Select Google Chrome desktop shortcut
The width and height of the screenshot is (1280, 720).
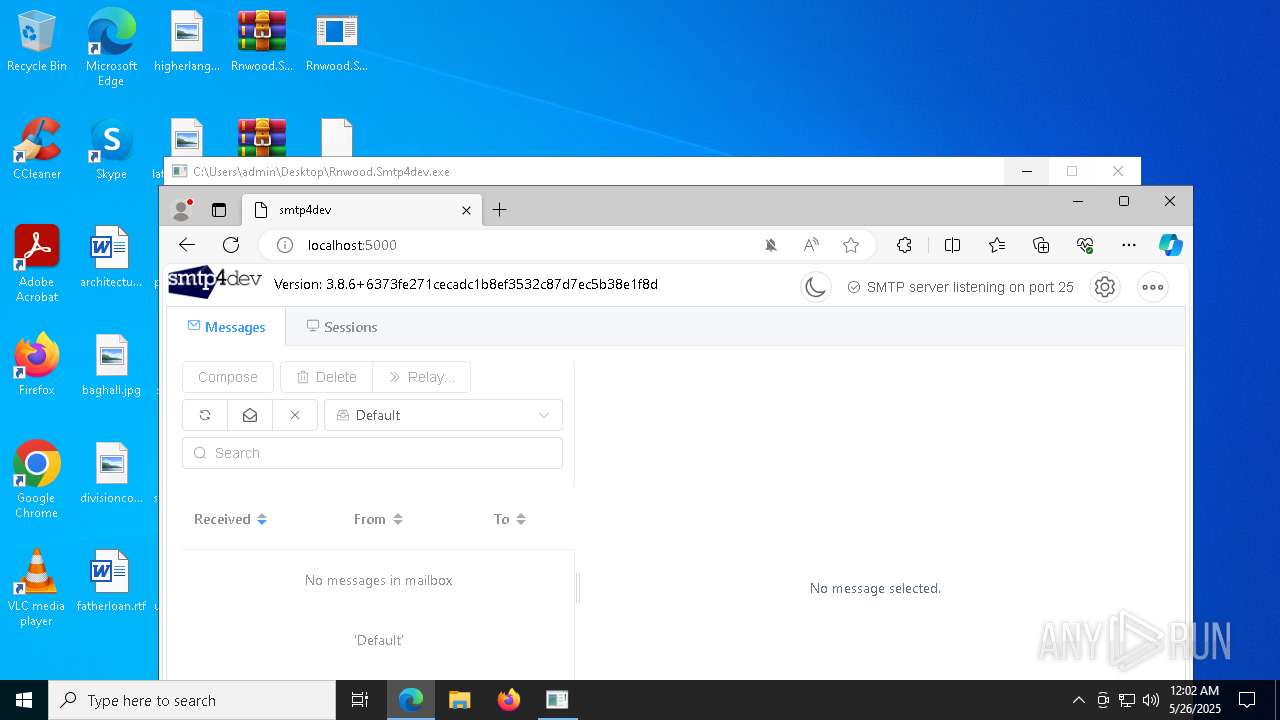click(37, 480)
